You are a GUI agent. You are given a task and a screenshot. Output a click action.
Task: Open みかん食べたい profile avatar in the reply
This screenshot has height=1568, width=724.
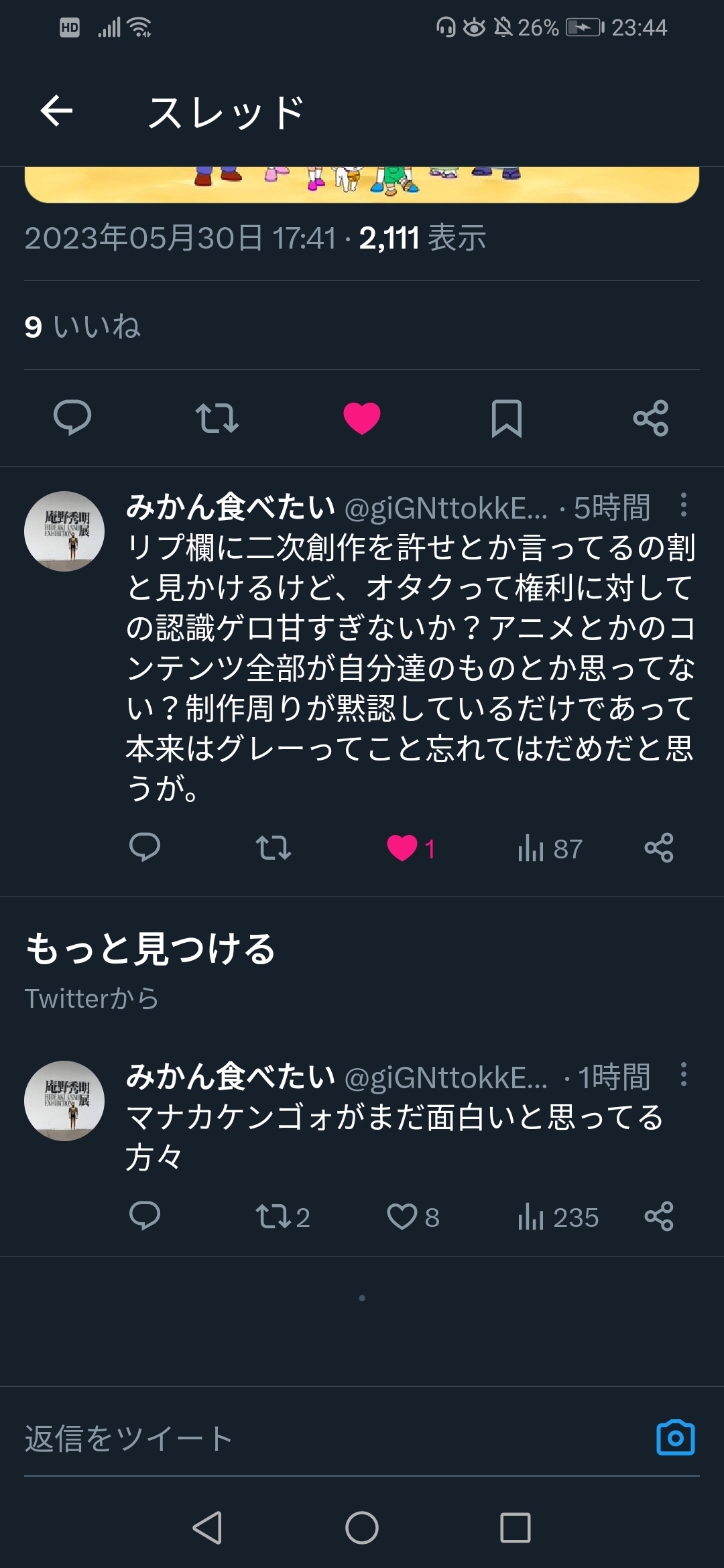64,531
